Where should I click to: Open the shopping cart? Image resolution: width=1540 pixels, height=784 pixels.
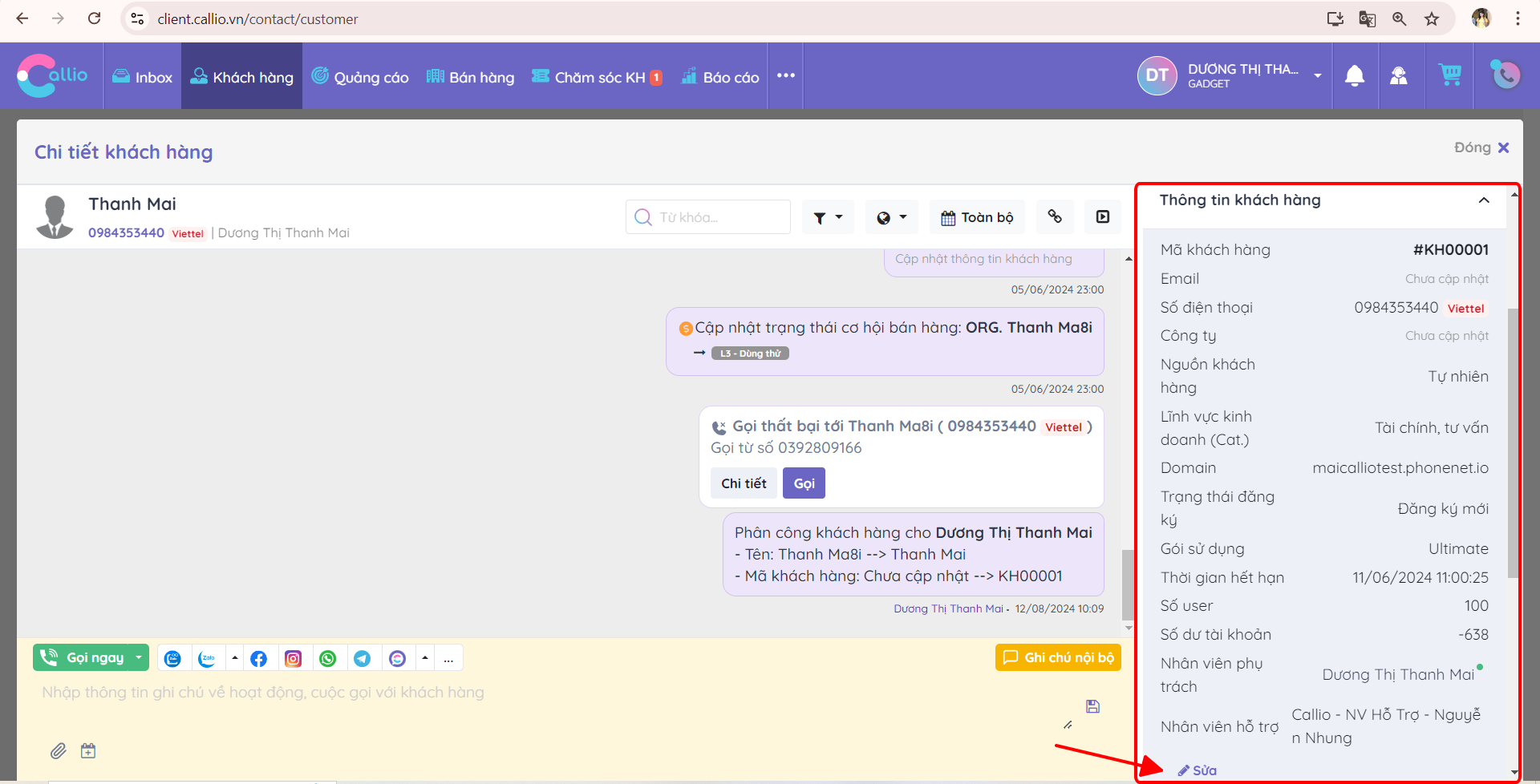click(1450, 75)
